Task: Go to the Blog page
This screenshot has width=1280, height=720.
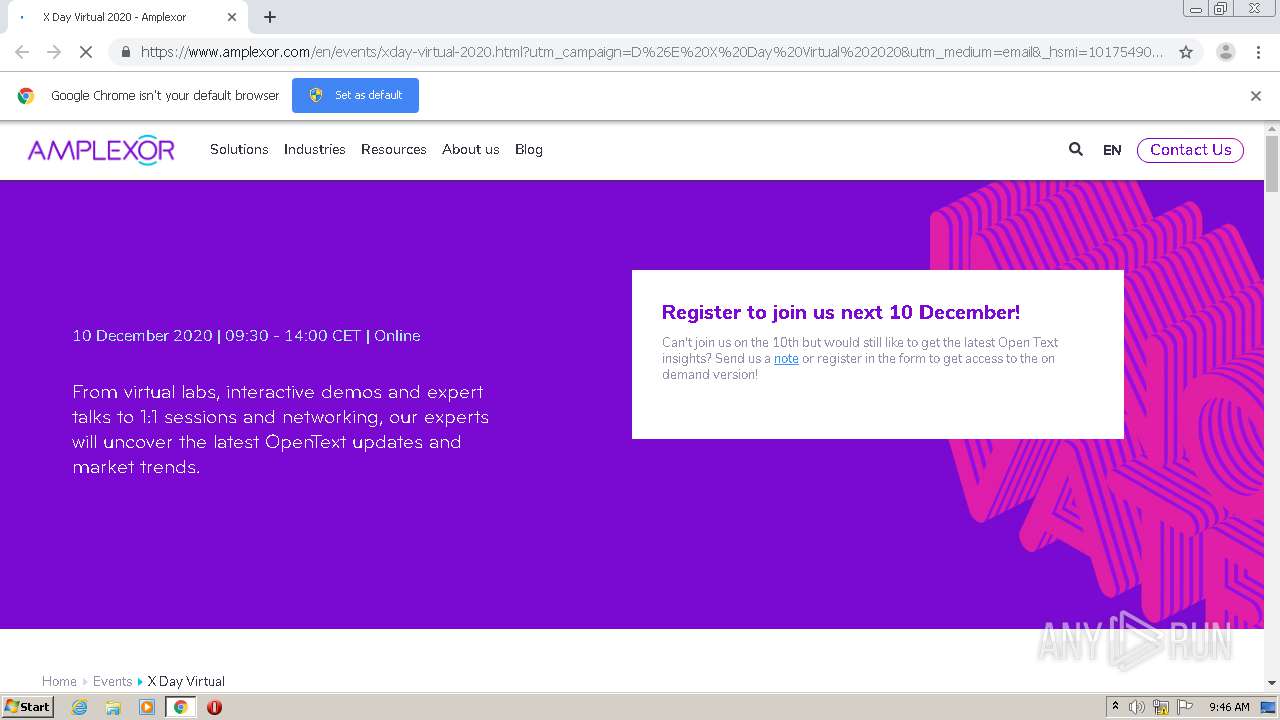Action: 529,149
